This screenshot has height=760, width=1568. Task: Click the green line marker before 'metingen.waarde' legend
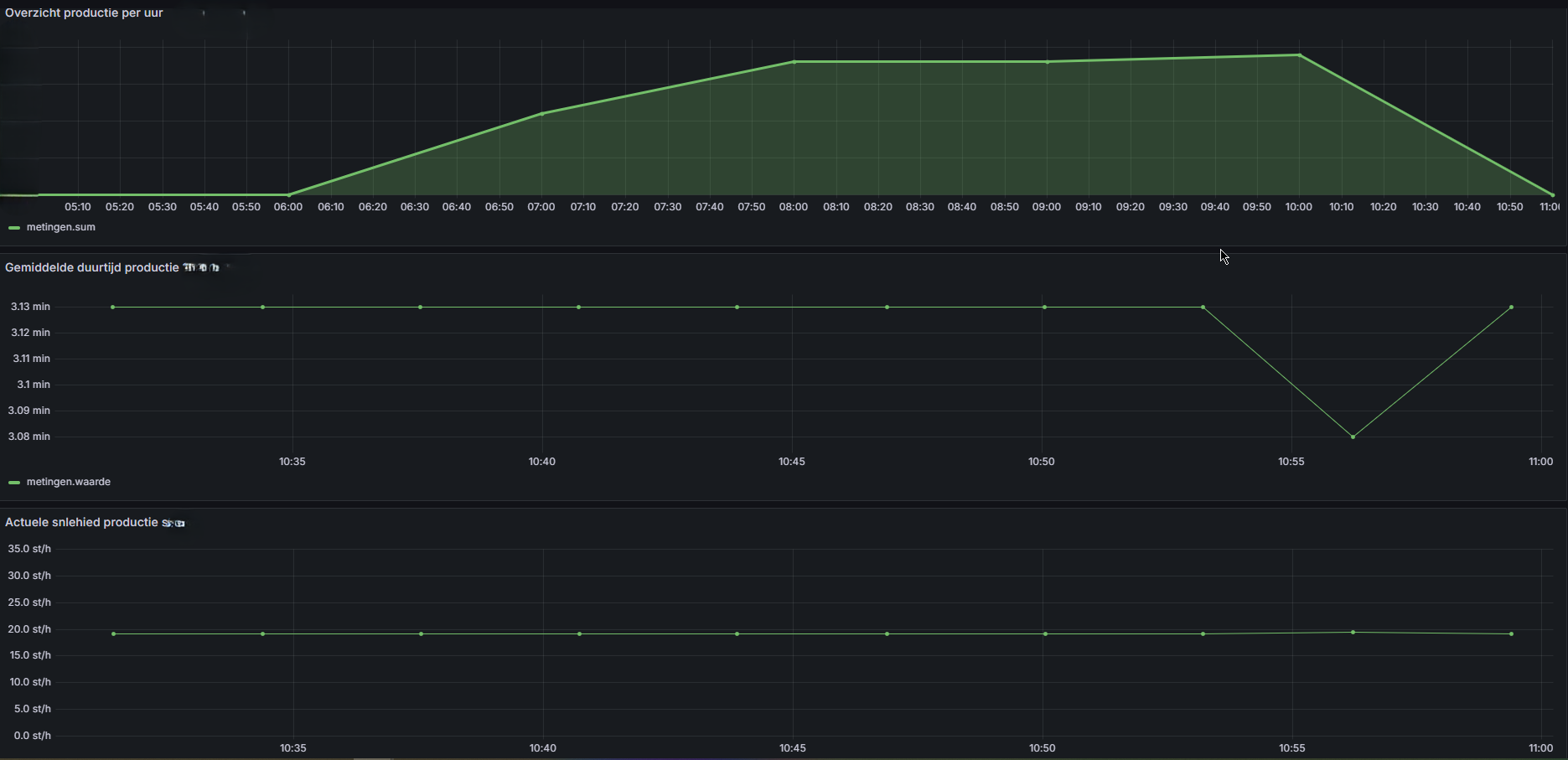pyautogui.click(x=14, y=481)
